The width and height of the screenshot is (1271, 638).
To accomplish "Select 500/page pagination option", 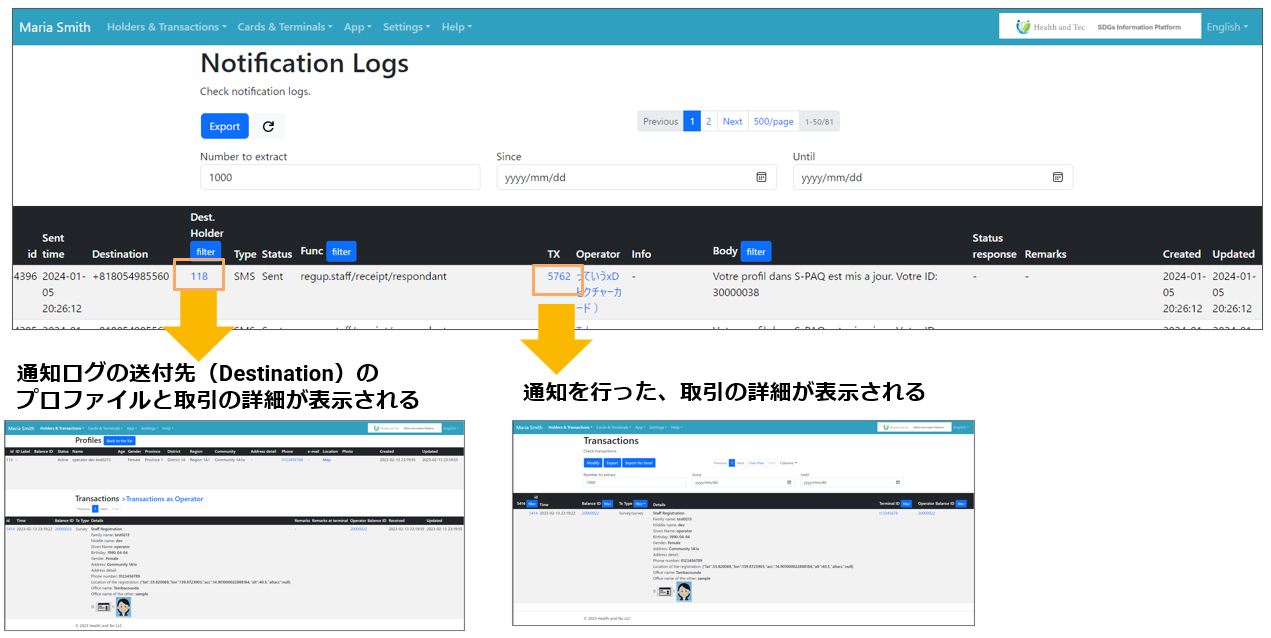I will [773, 121].
